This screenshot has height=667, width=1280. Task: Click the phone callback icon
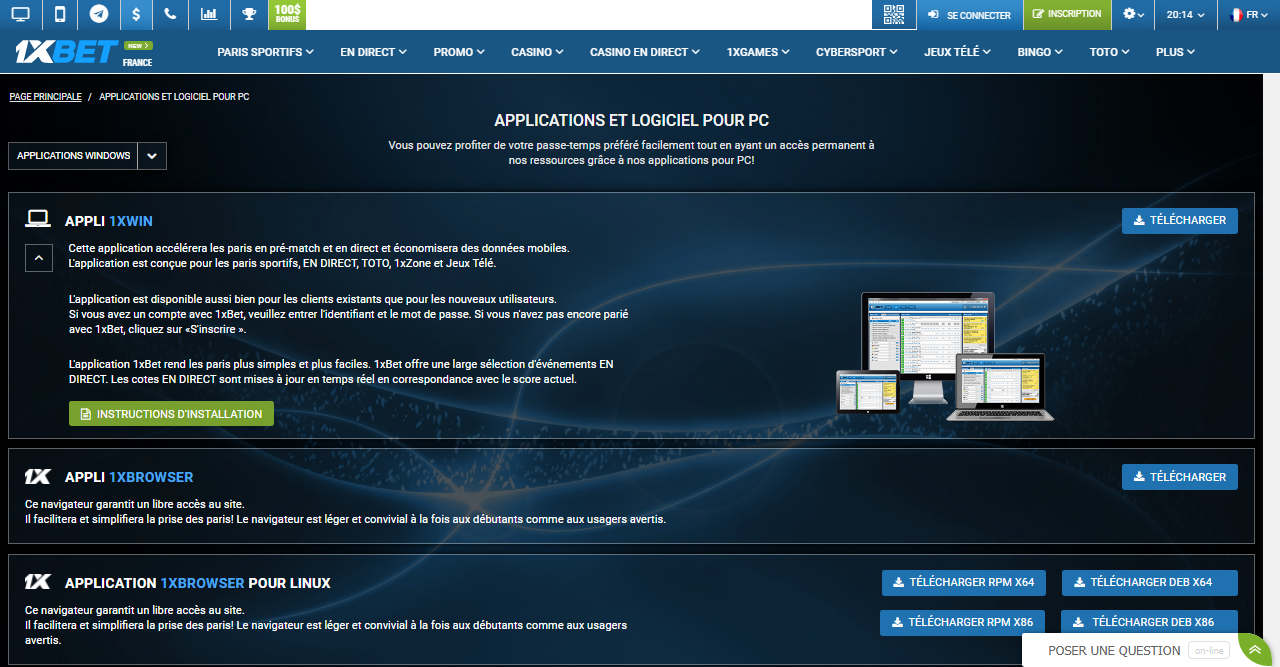tap(171, 14)
